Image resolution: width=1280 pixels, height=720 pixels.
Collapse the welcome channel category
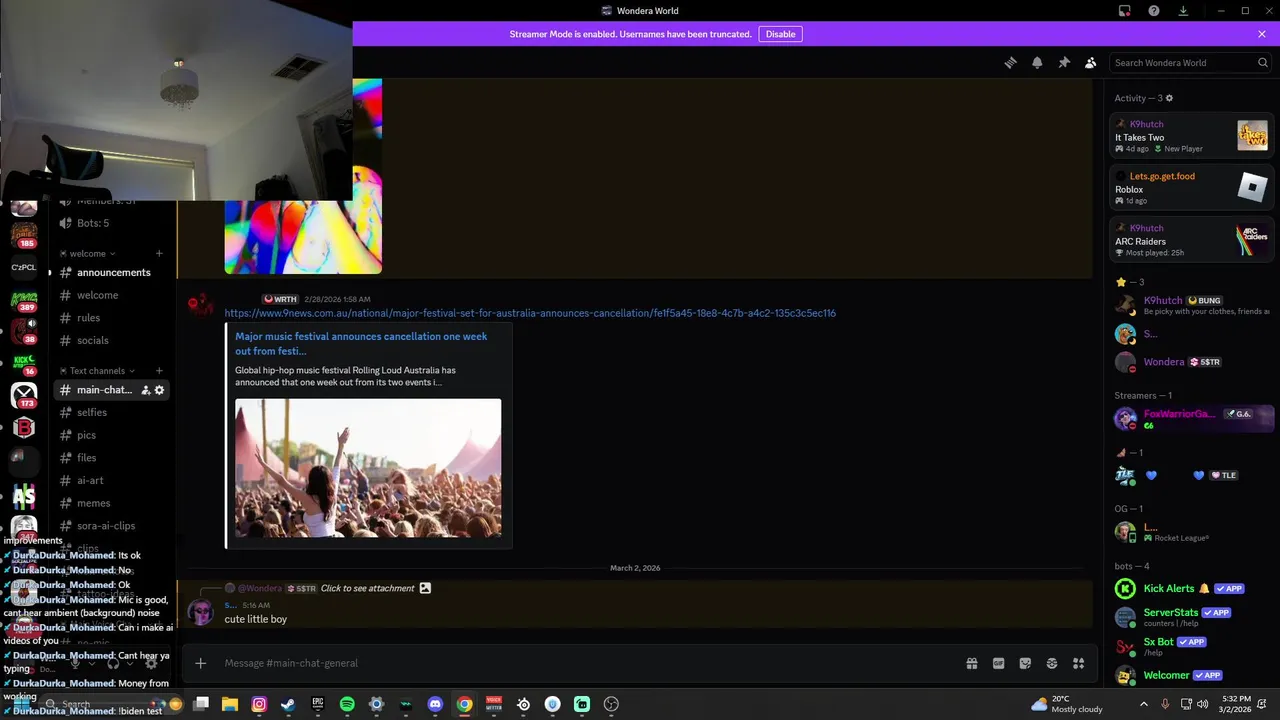(88, 253)
